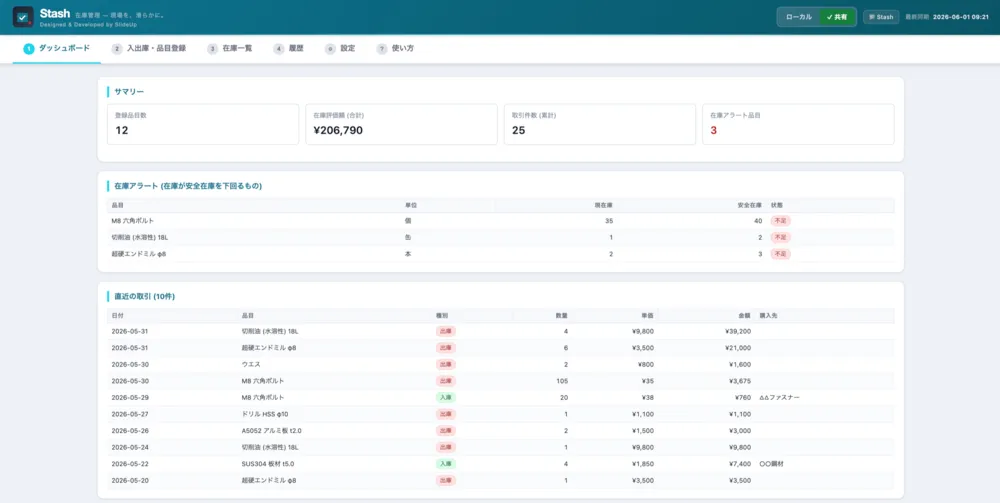This screenshot has height=503, width=1000.
Task: Open the 設定 tab
Action: (x=340, y=48)
